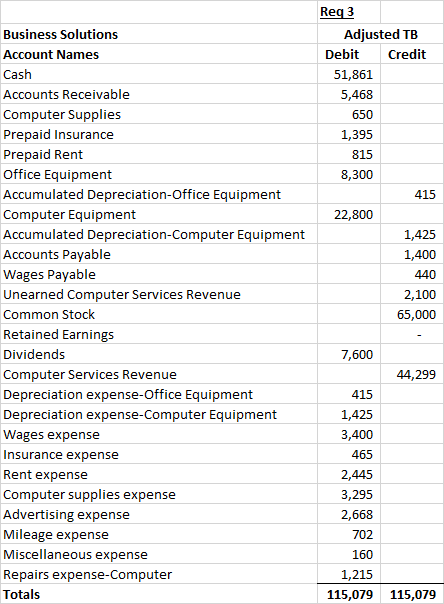444x604 pixels.
Task: Click the 'Rent expense' label
Action: (45, 475)
